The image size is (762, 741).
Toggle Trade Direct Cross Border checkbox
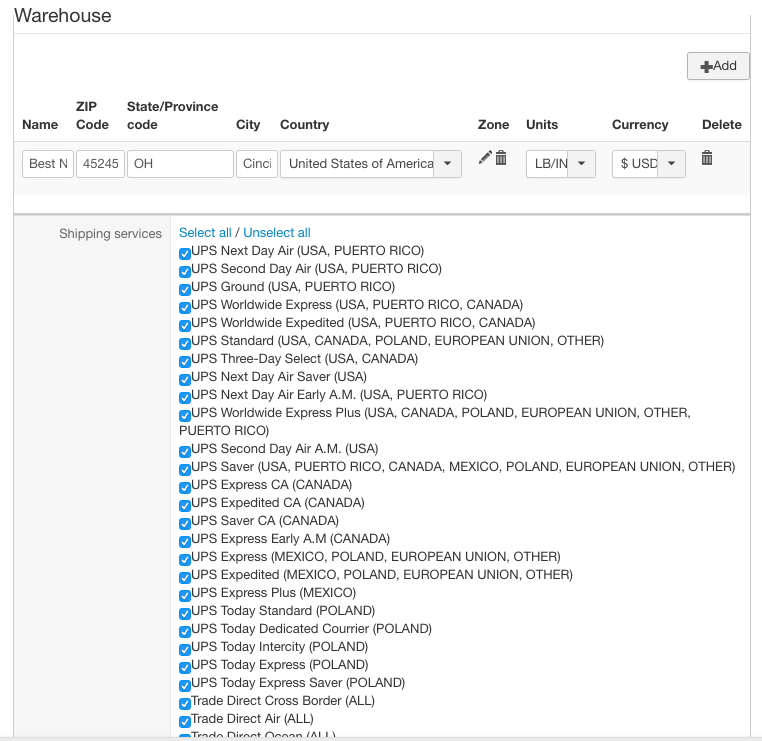[x=185, y=703]
